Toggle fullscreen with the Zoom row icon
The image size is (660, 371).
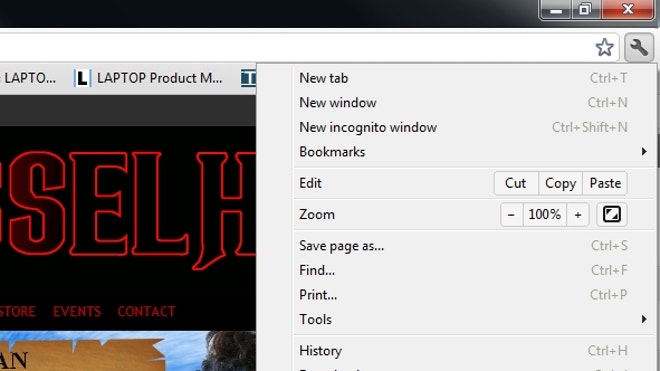[x=612, y=214]
